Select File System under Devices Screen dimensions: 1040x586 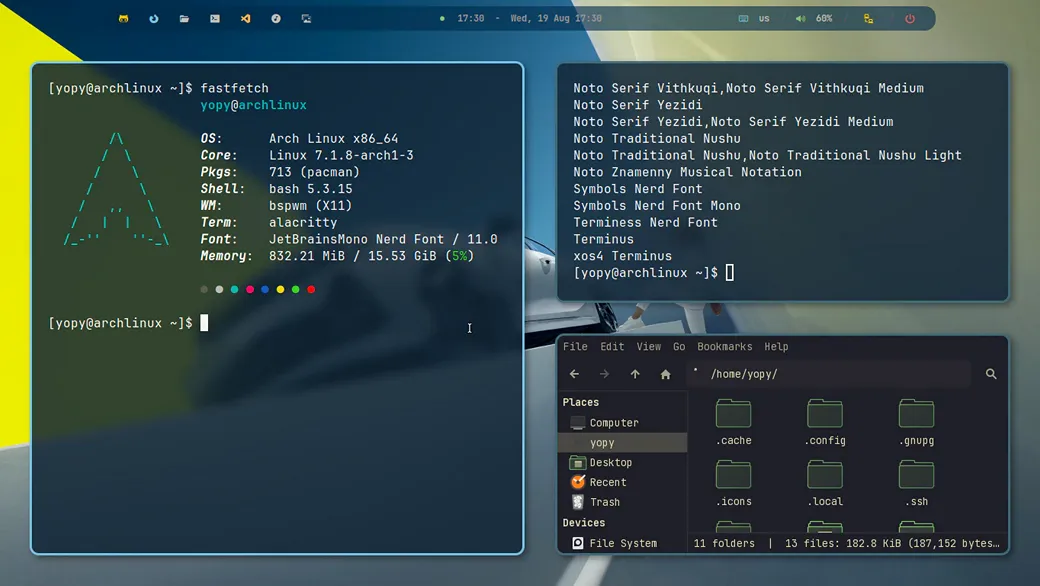coord(622,543)
